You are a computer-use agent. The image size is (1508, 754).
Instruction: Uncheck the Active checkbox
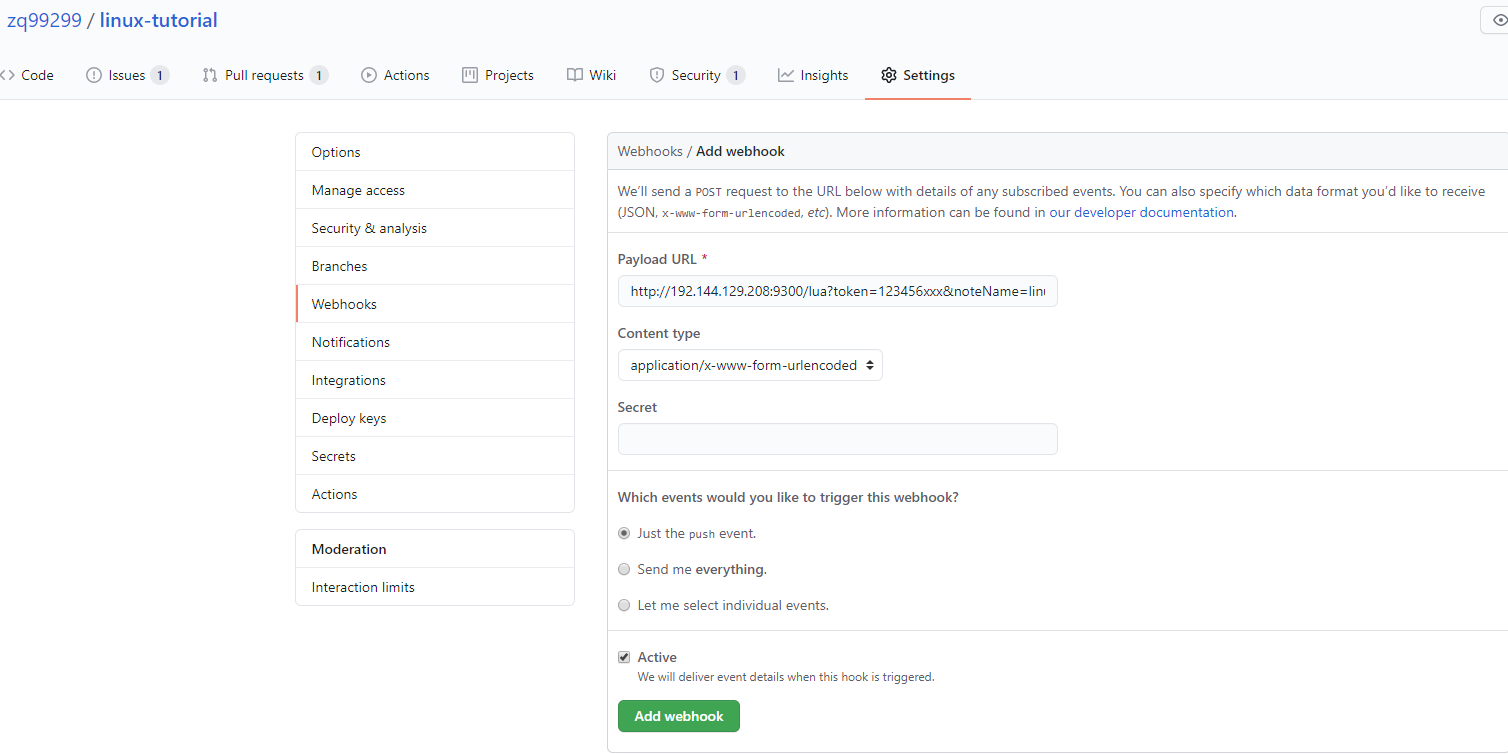[624, 657]
